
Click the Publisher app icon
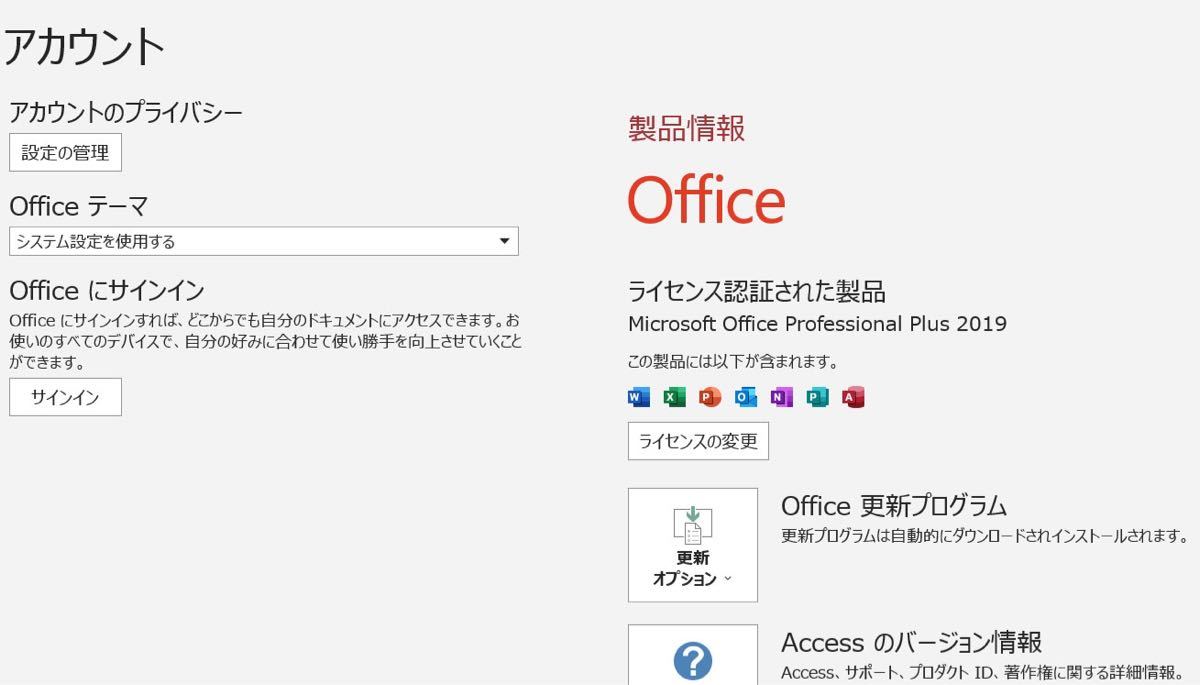[x=817, y=397]
